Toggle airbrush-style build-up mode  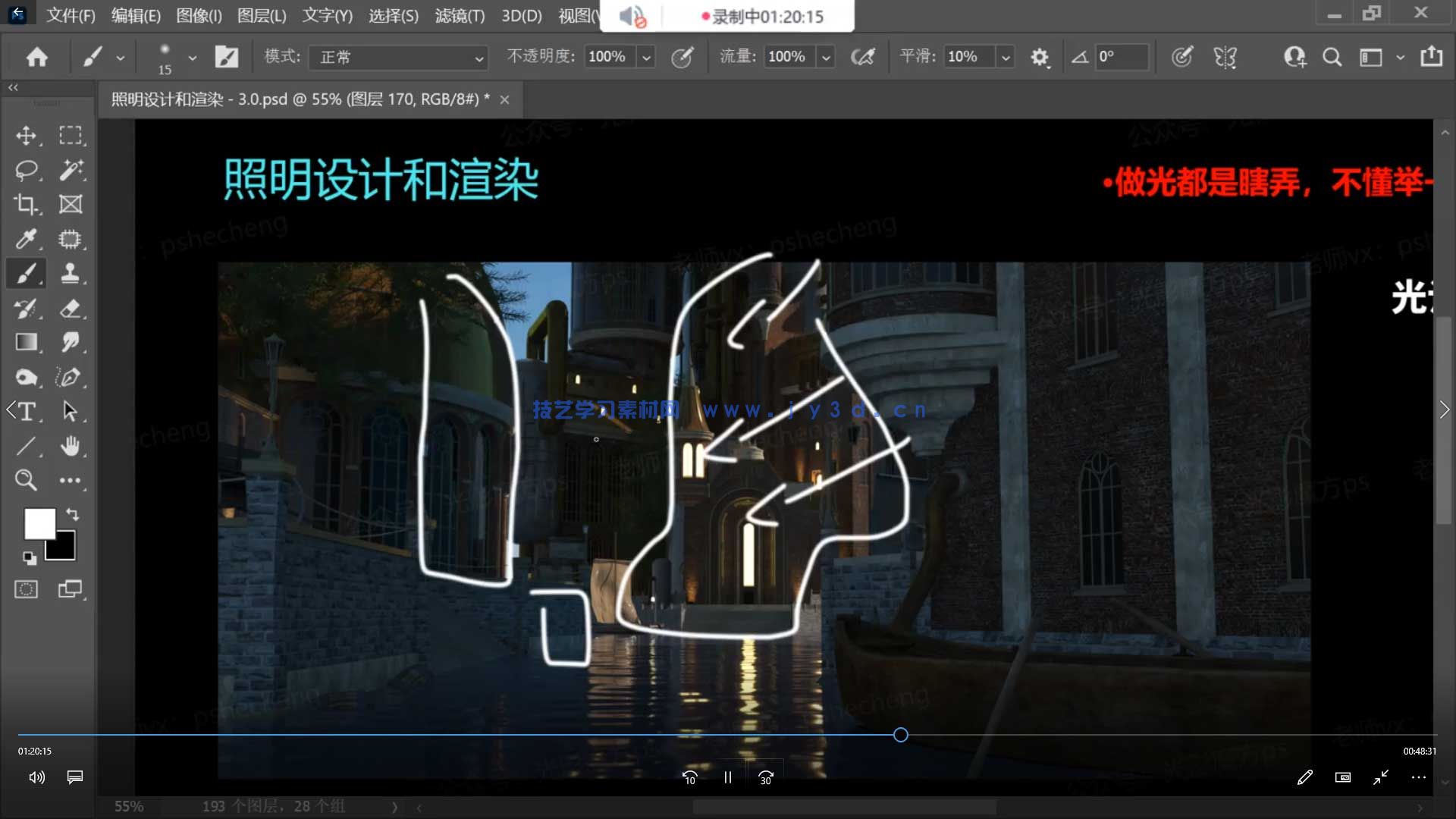click(863, 56)
